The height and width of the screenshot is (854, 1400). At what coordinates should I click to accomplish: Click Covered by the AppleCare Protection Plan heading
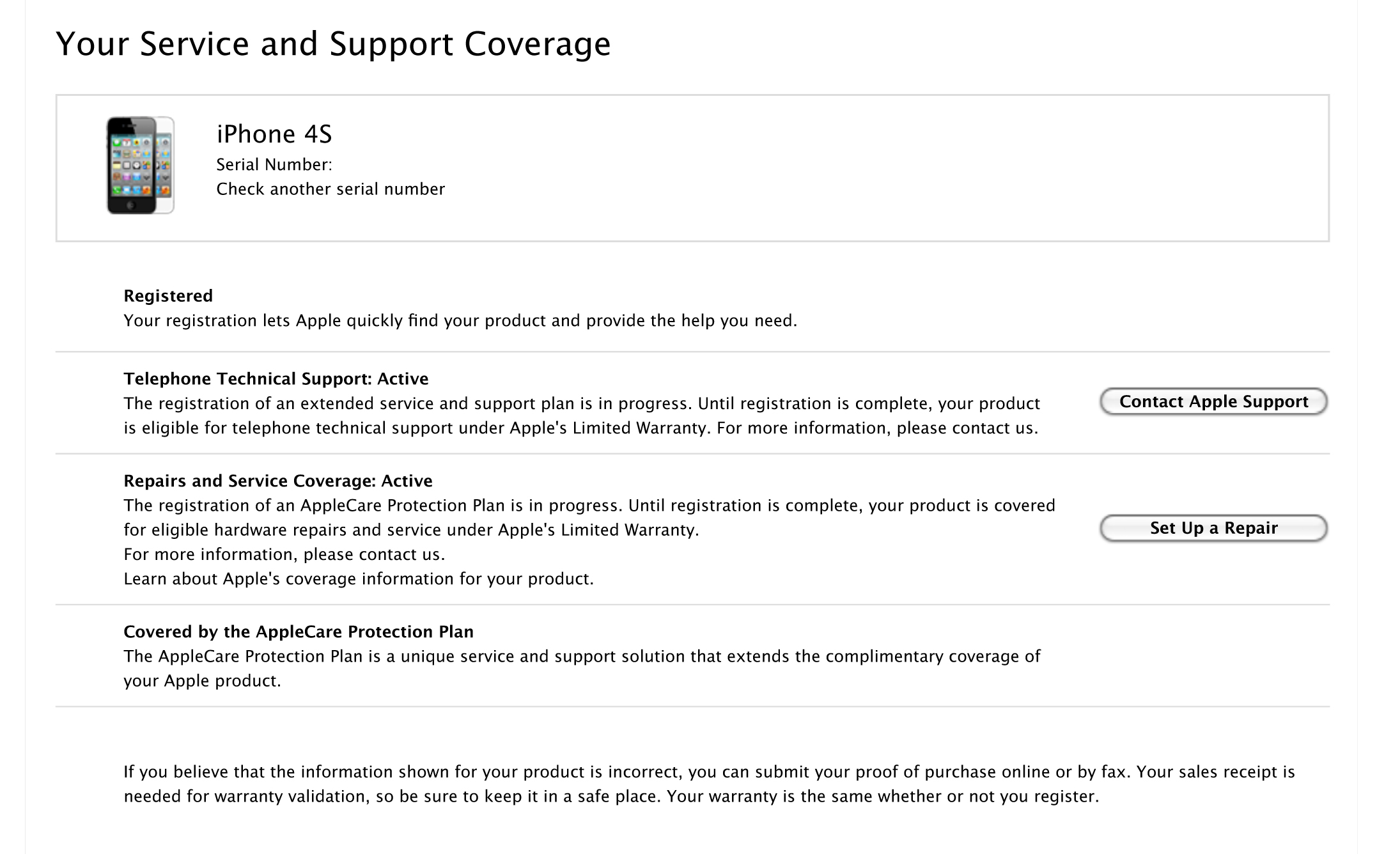pyautogui.click(x=299, y=632)
